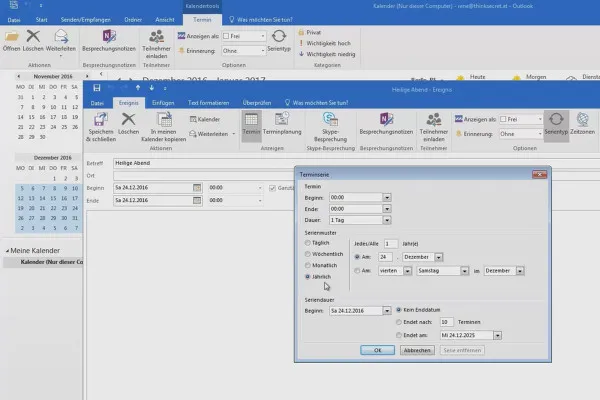The image size is (600, 400).
Task: Select the 'Am 24. Dezember' radio option
Action: [x=357, y=257]
